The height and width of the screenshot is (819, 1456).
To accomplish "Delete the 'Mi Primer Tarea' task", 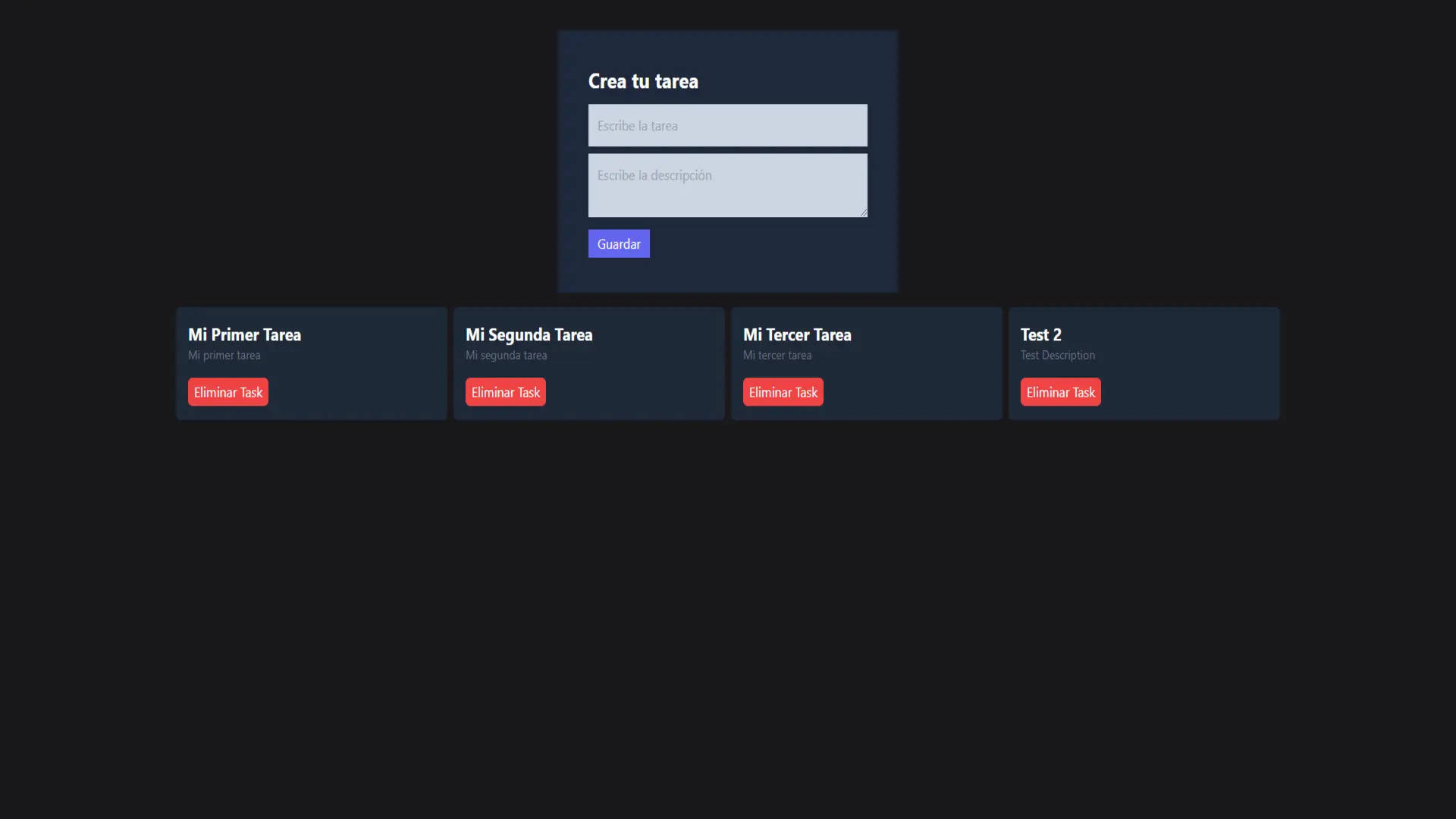I will tap(227, 392).
